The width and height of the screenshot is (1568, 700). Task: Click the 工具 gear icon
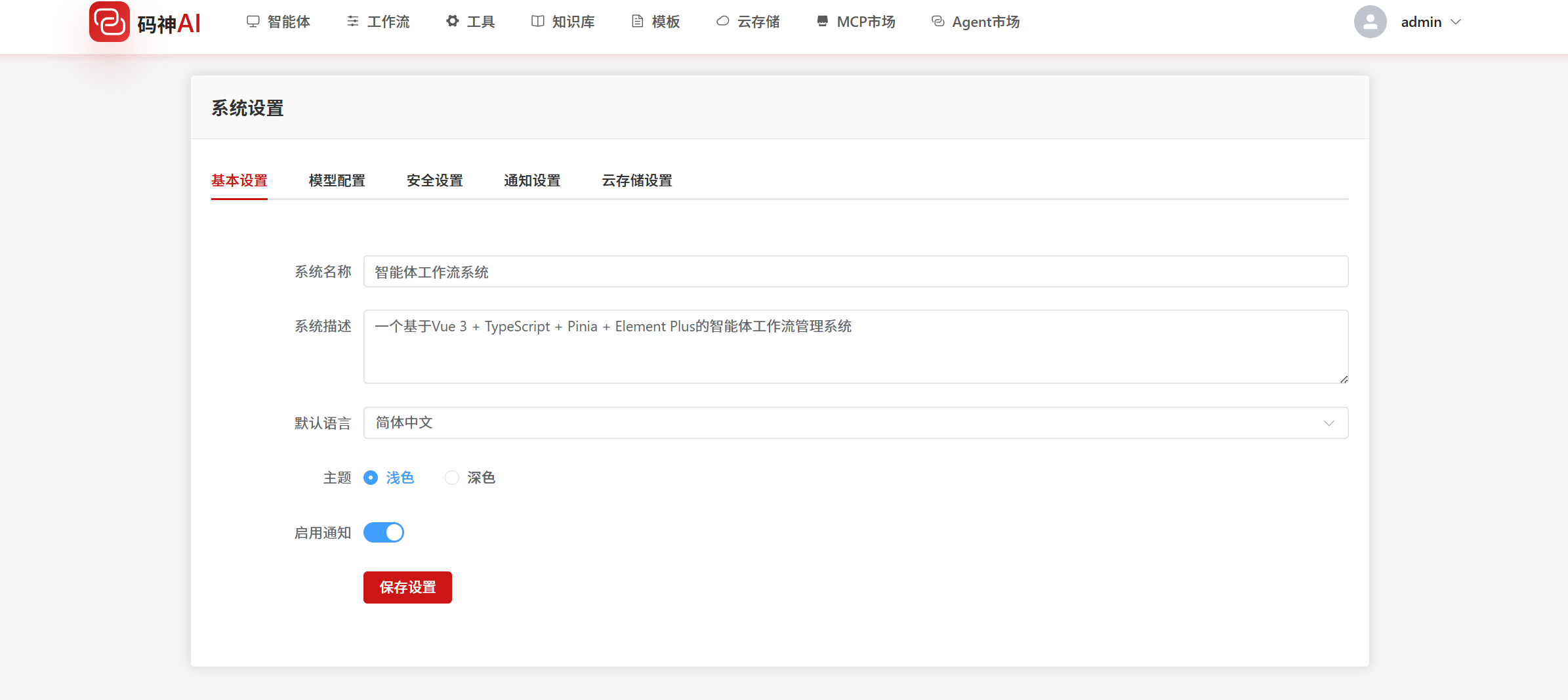coord(452,22)
